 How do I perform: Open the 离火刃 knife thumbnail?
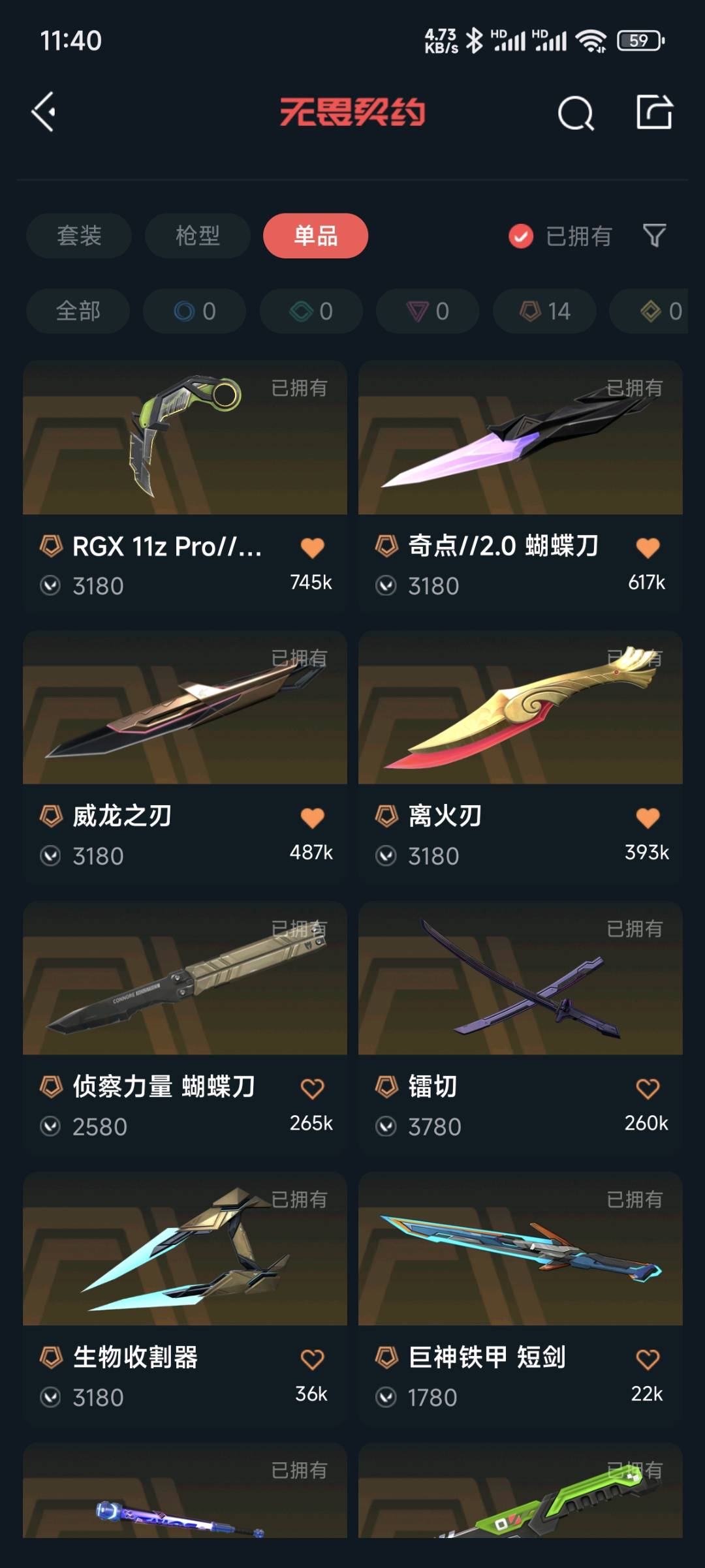click(x=520, y=707)
